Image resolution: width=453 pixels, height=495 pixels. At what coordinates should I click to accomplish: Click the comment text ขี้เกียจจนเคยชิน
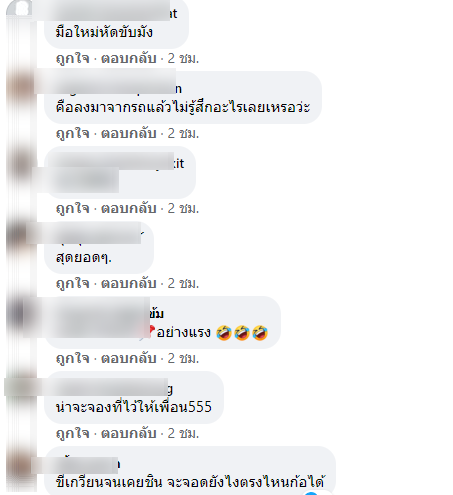click(x=109, y=482)
